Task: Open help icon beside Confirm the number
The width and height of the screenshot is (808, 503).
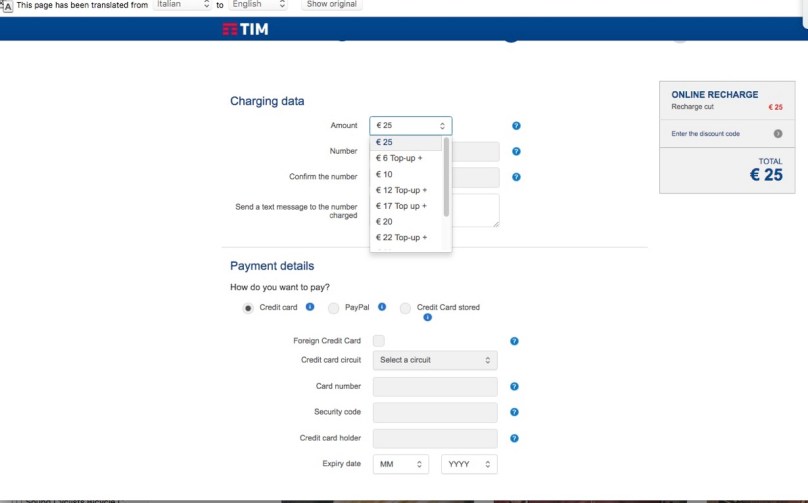Action: tap(516, 177)
